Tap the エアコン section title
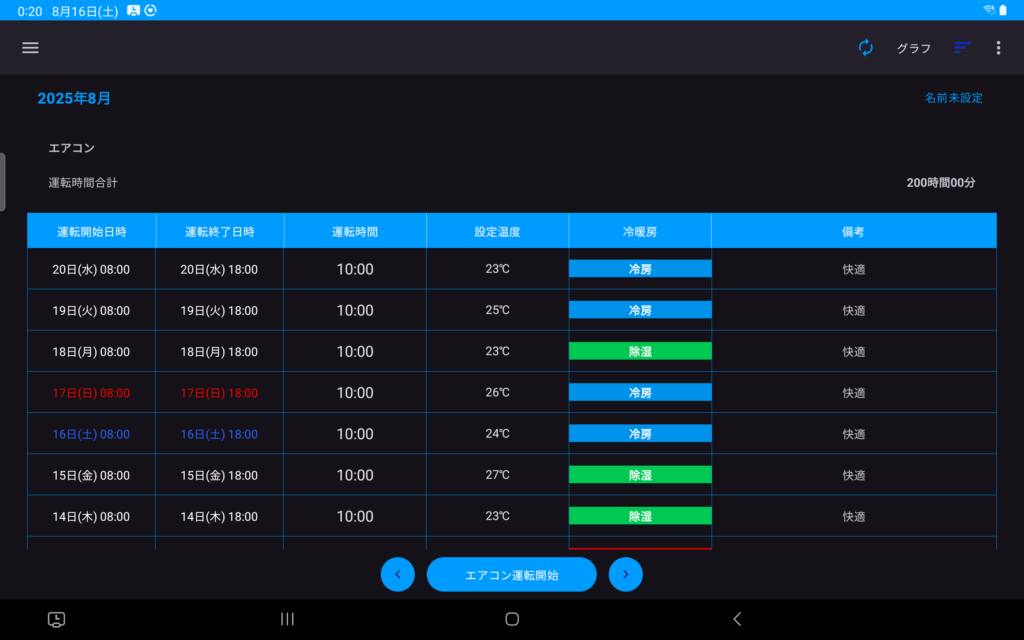This screenshot has width=1024, height=640. (72, 148)
